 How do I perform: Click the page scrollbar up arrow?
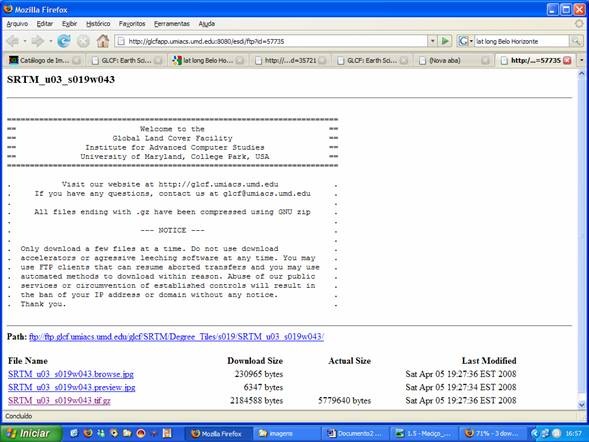click(x=581, y=74)
